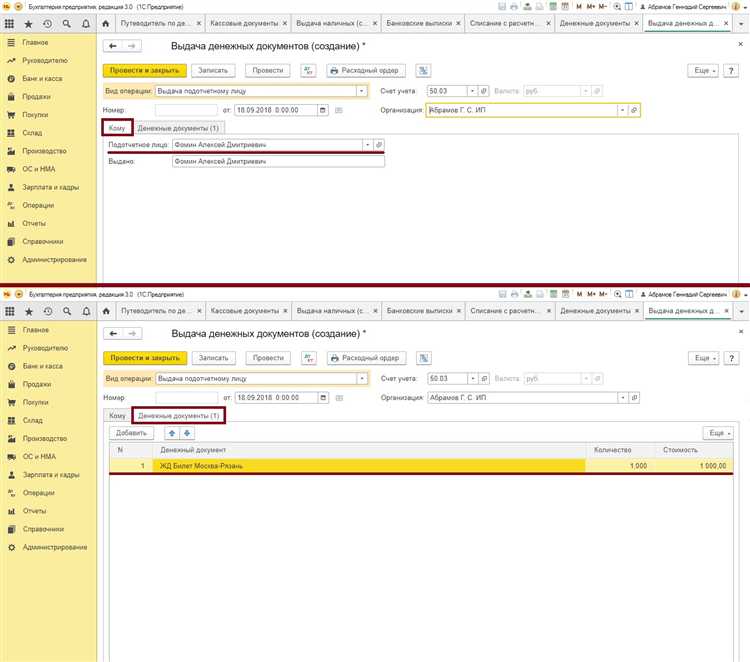Click the open-link icon next to Подотчетное лицо
The width and height of the screenshot is (750, 662).
click(x=378, y=145)
